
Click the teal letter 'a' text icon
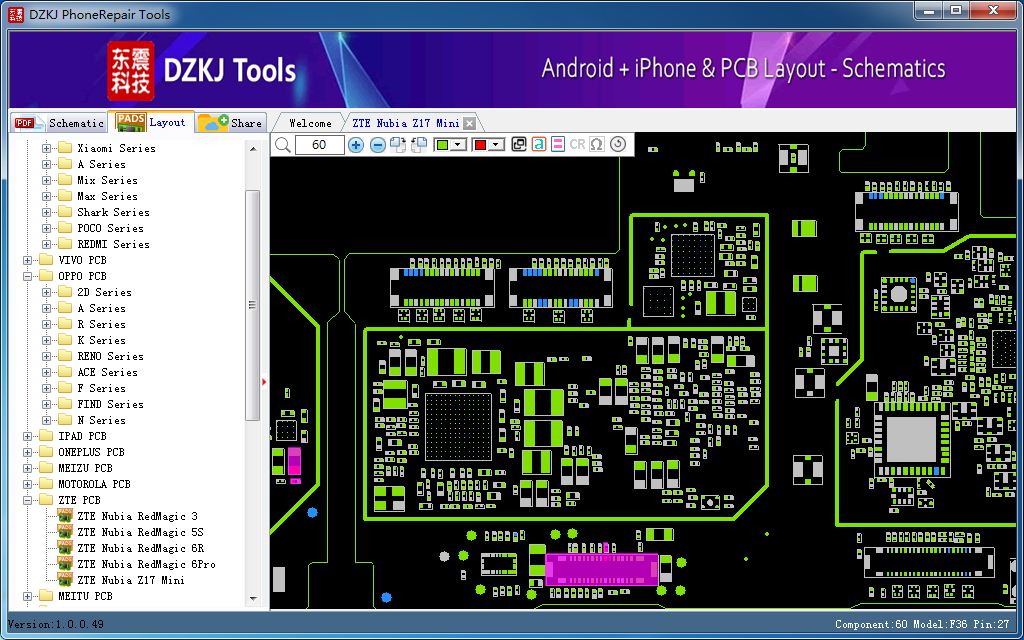[539, 145]
